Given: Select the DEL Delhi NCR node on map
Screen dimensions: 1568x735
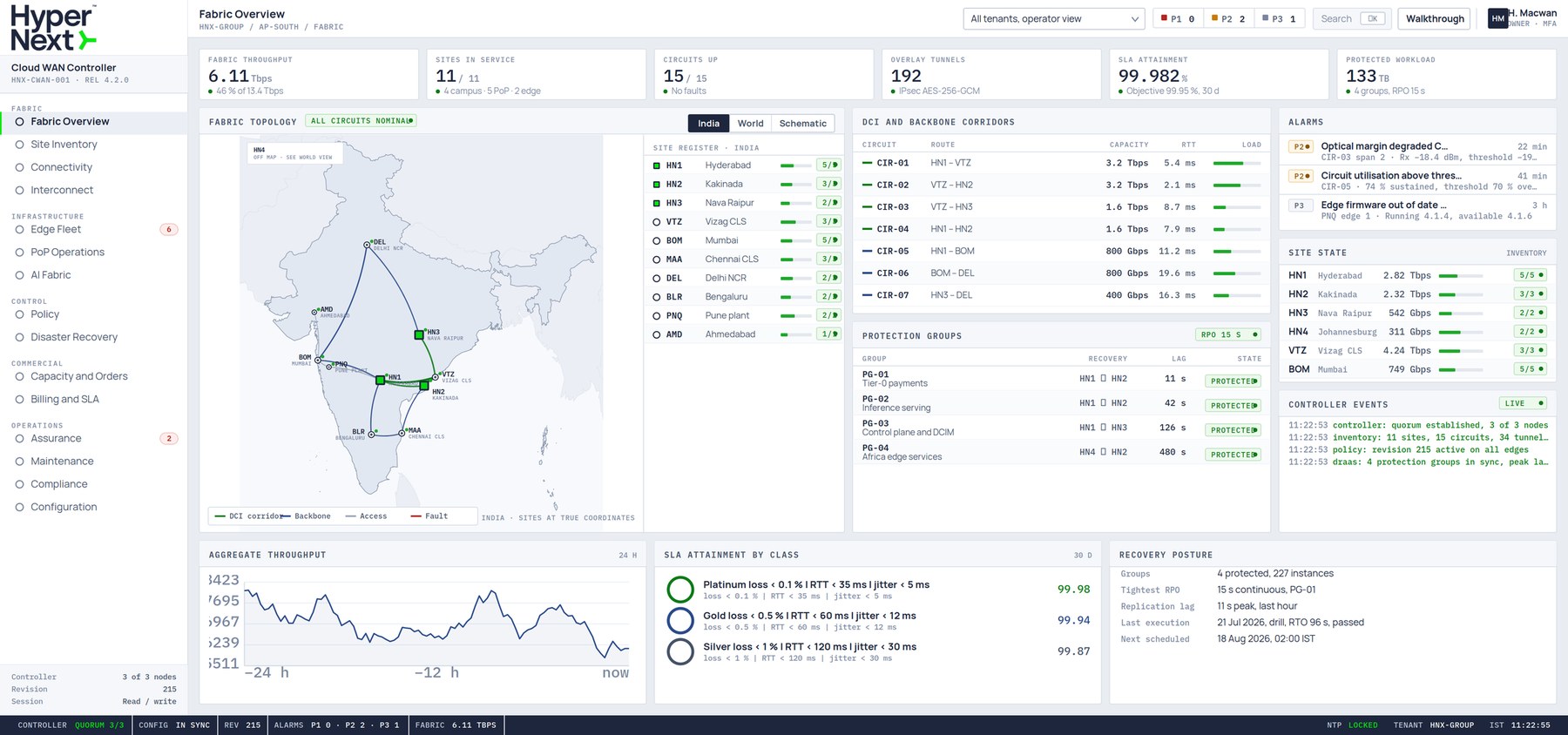Looking at the screenshot, I should coord(367,245).
